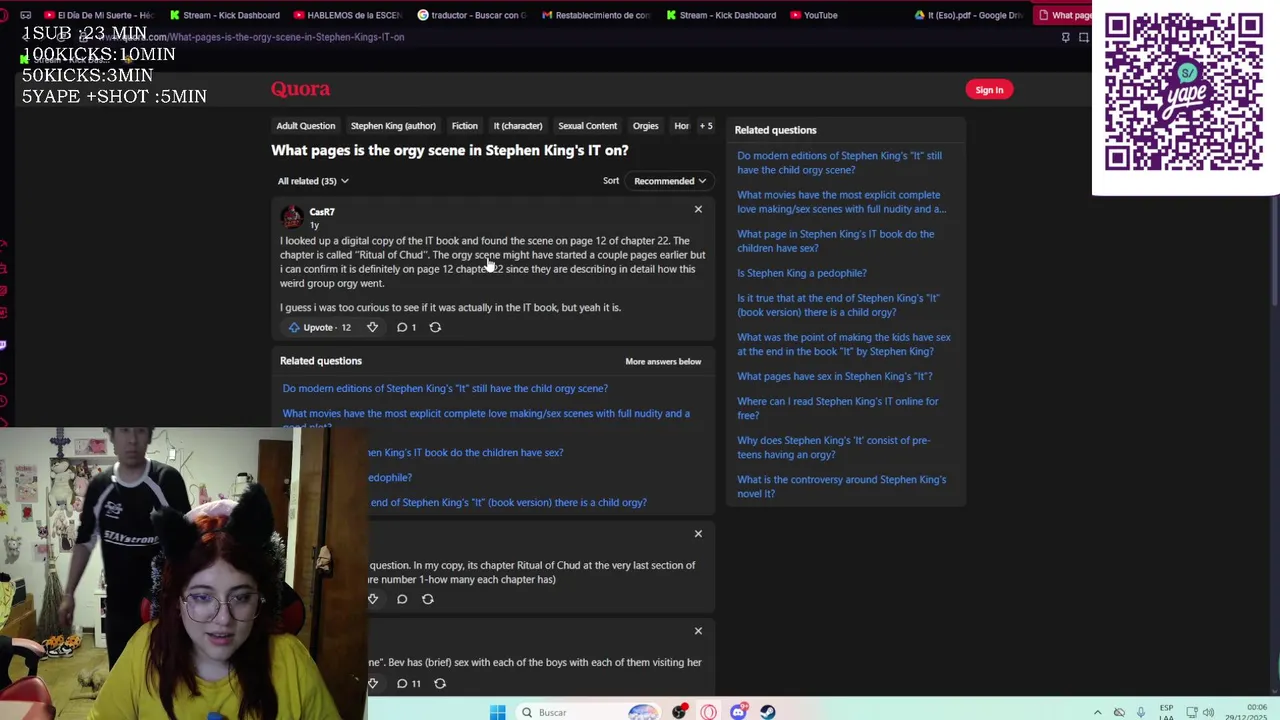Open the OBS Studio taskbar icon
Screen dimensions: 1280x720
click(x=680, y=712)
